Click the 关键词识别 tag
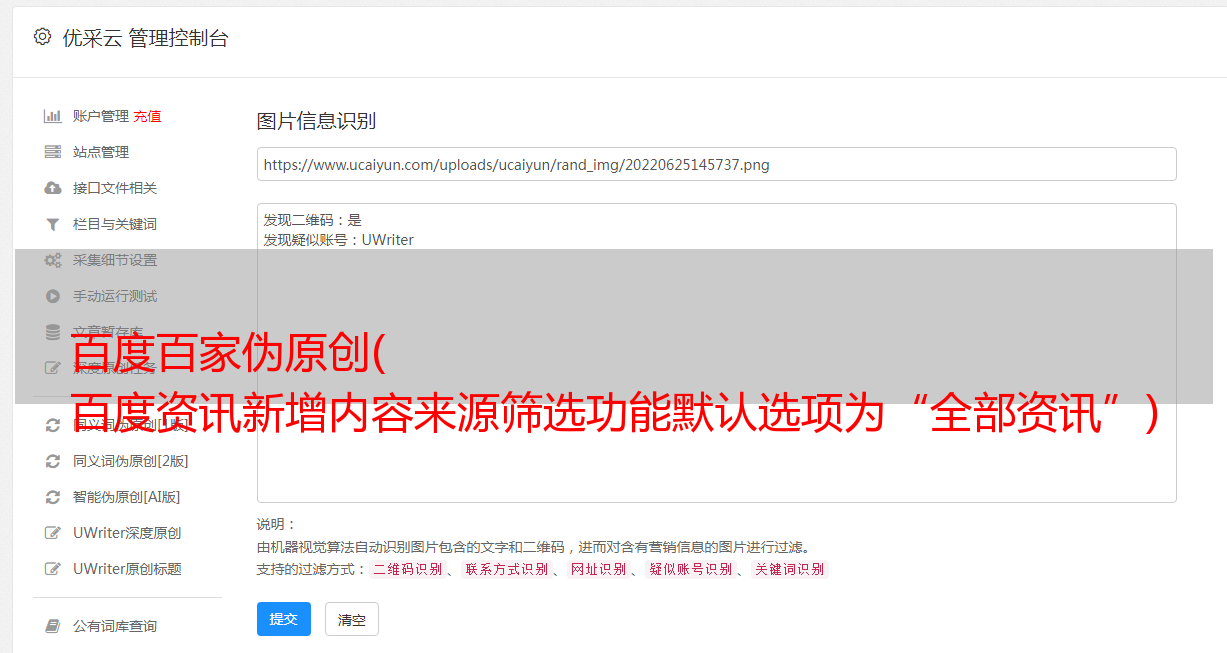Screen dimensions: 1227x653 (x=789, y=569)
